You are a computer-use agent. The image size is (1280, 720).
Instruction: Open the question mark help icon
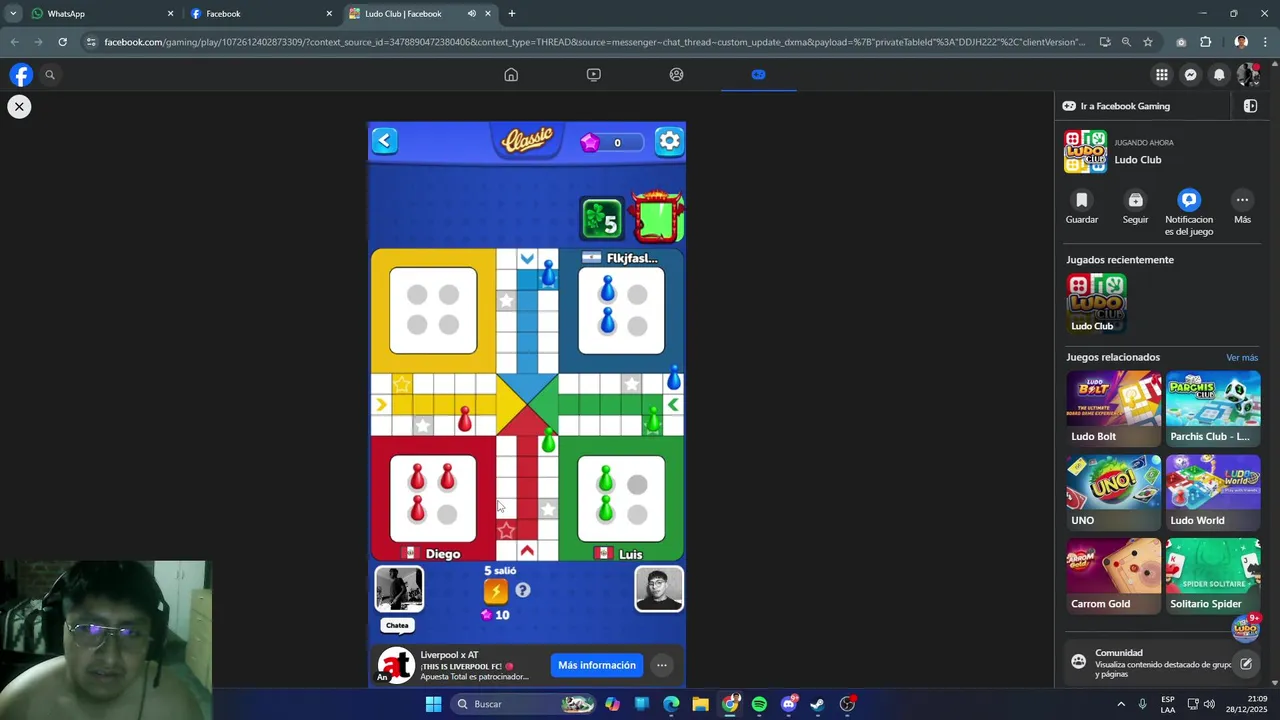coord(522,590)
